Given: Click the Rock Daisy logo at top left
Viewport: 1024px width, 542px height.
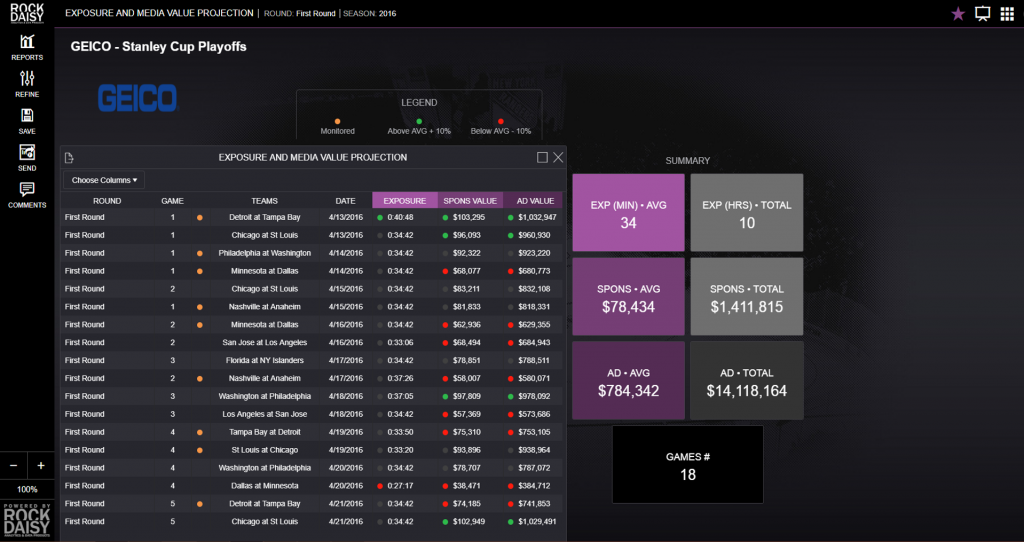Looking at the screenshot, I should click(27, 13).
